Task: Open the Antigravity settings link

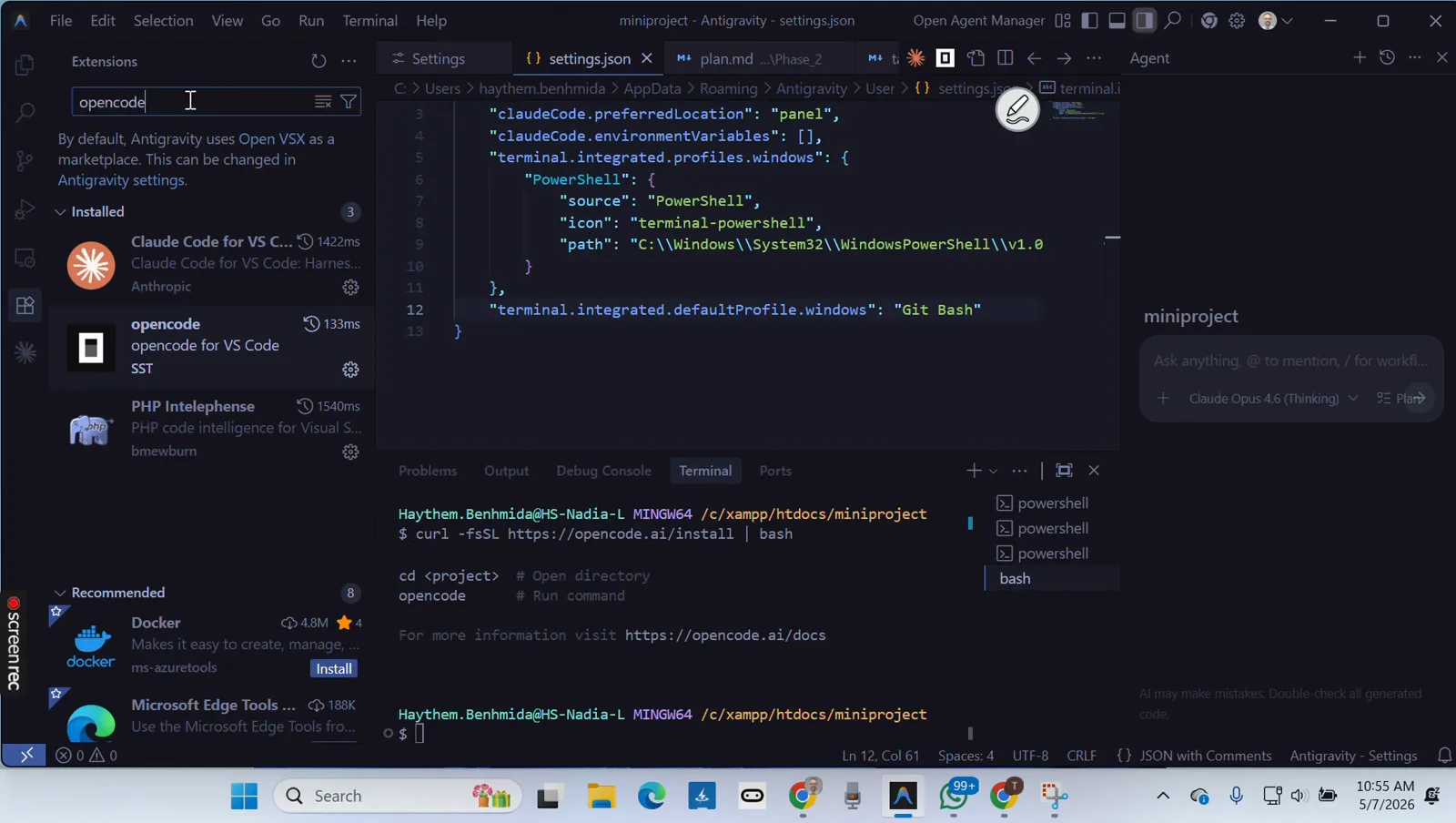Action: click(121, 180)
